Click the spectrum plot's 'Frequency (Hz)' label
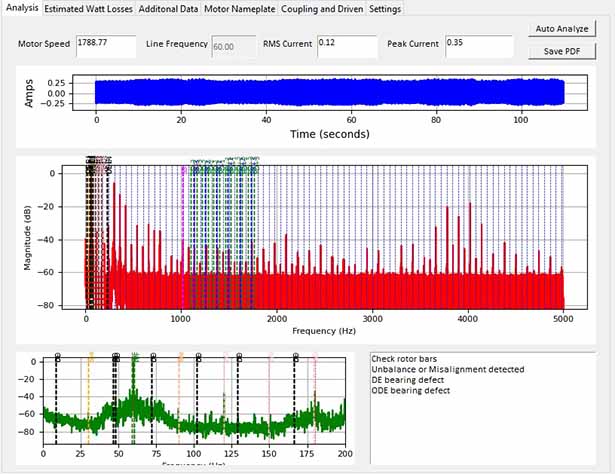Image resolution: width=615 pixels, height=474 pixels. [x=324, y=331]
